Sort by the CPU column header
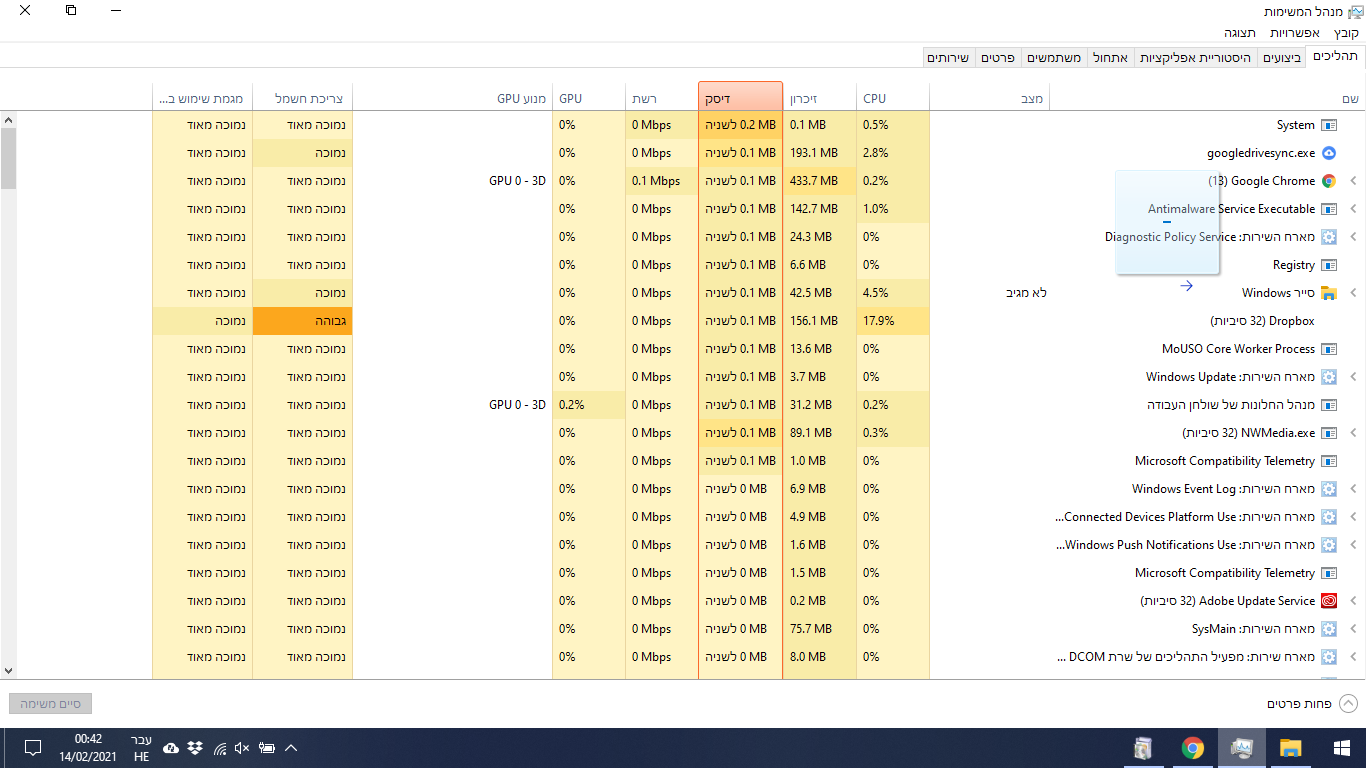 893,98
